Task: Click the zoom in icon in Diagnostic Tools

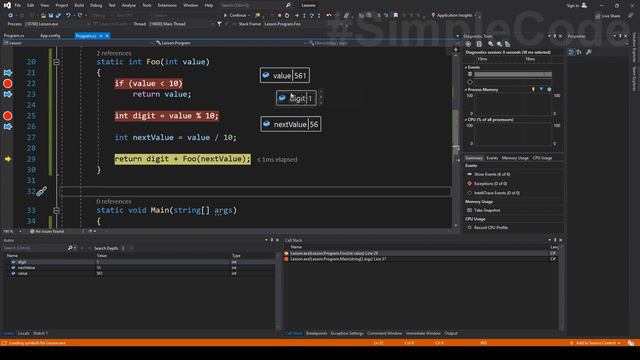Action: click(491, 44)
